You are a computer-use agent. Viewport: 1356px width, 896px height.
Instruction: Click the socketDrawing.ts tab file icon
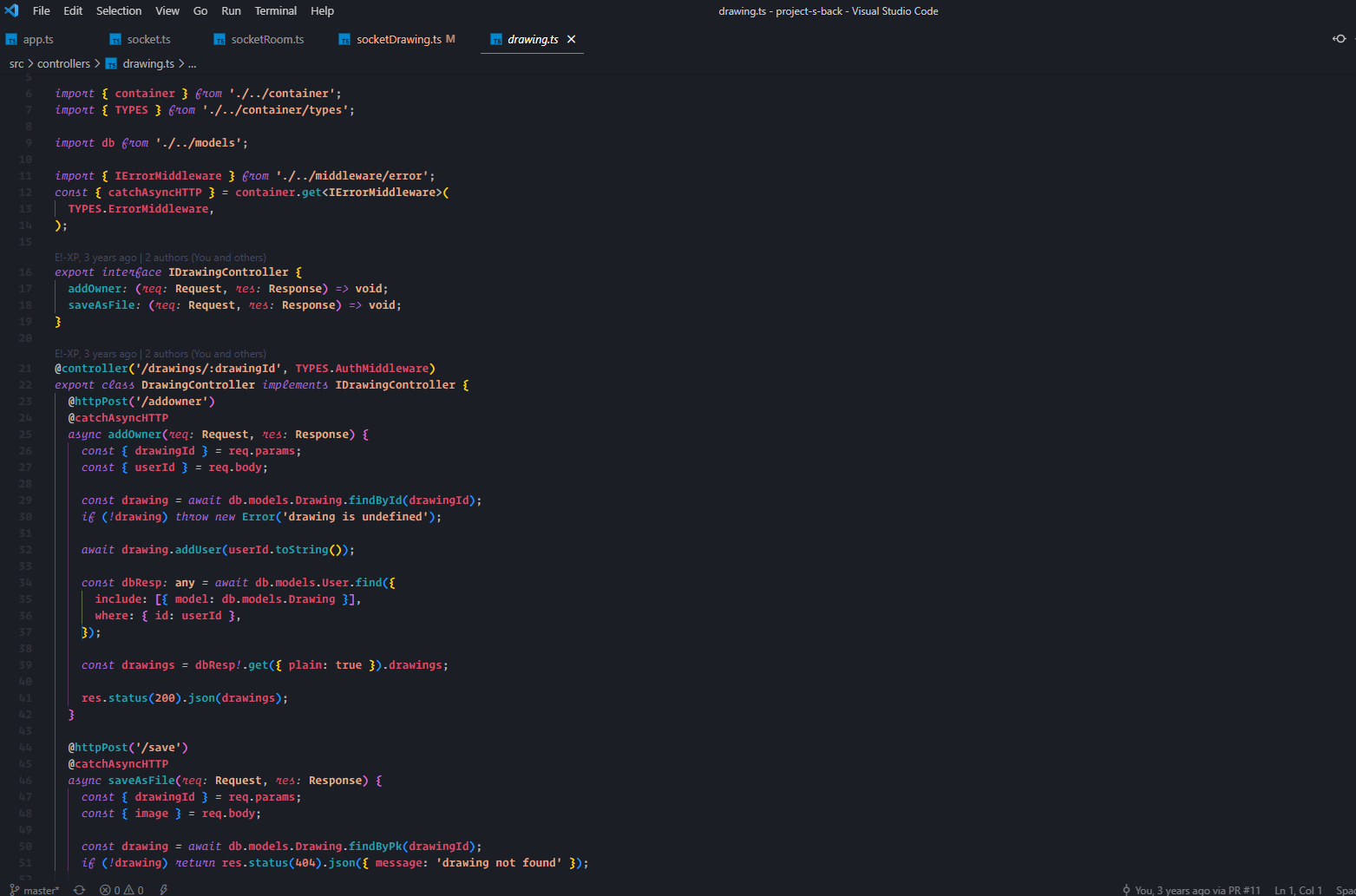(344, 39)
